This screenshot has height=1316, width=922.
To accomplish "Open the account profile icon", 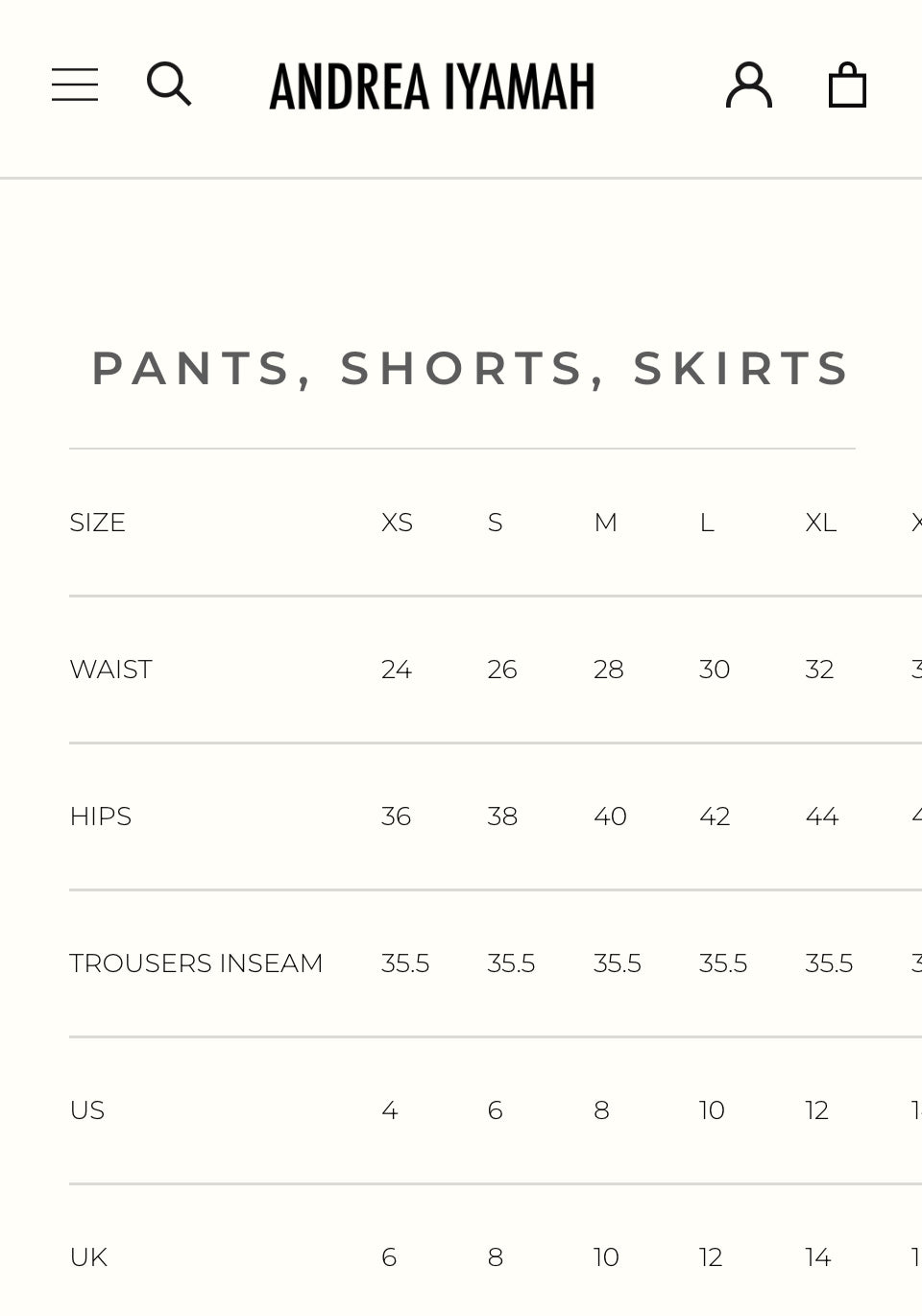I will pyautogui.click(x=749, y=85).
